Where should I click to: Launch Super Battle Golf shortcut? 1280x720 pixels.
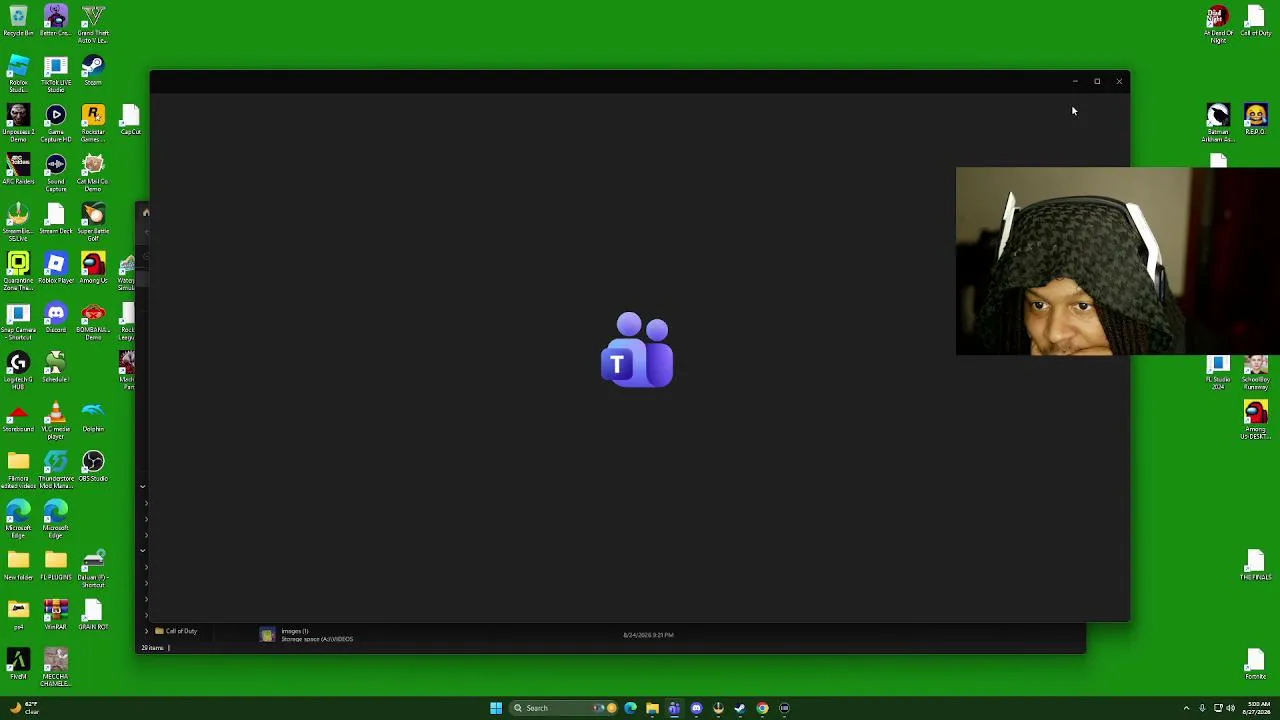pyautogui.click(x=93, y=222)
